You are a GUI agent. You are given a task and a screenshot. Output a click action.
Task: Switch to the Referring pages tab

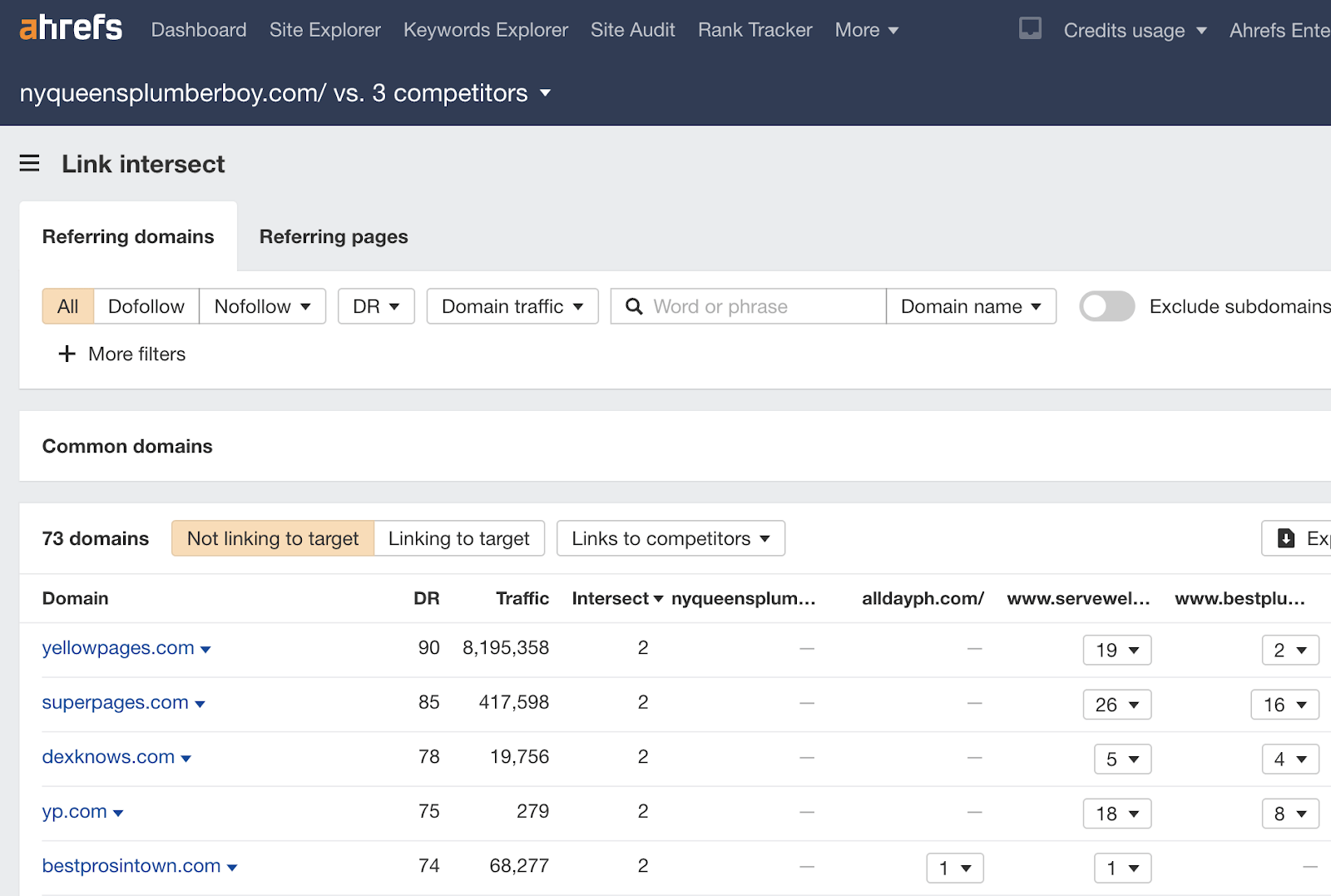[333, 236]
